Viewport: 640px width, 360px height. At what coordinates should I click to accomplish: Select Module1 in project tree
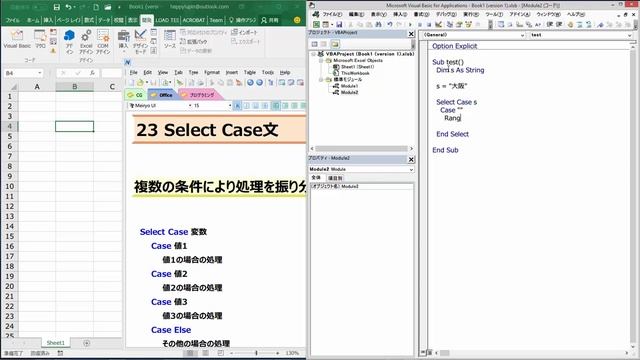click(346, 86)
